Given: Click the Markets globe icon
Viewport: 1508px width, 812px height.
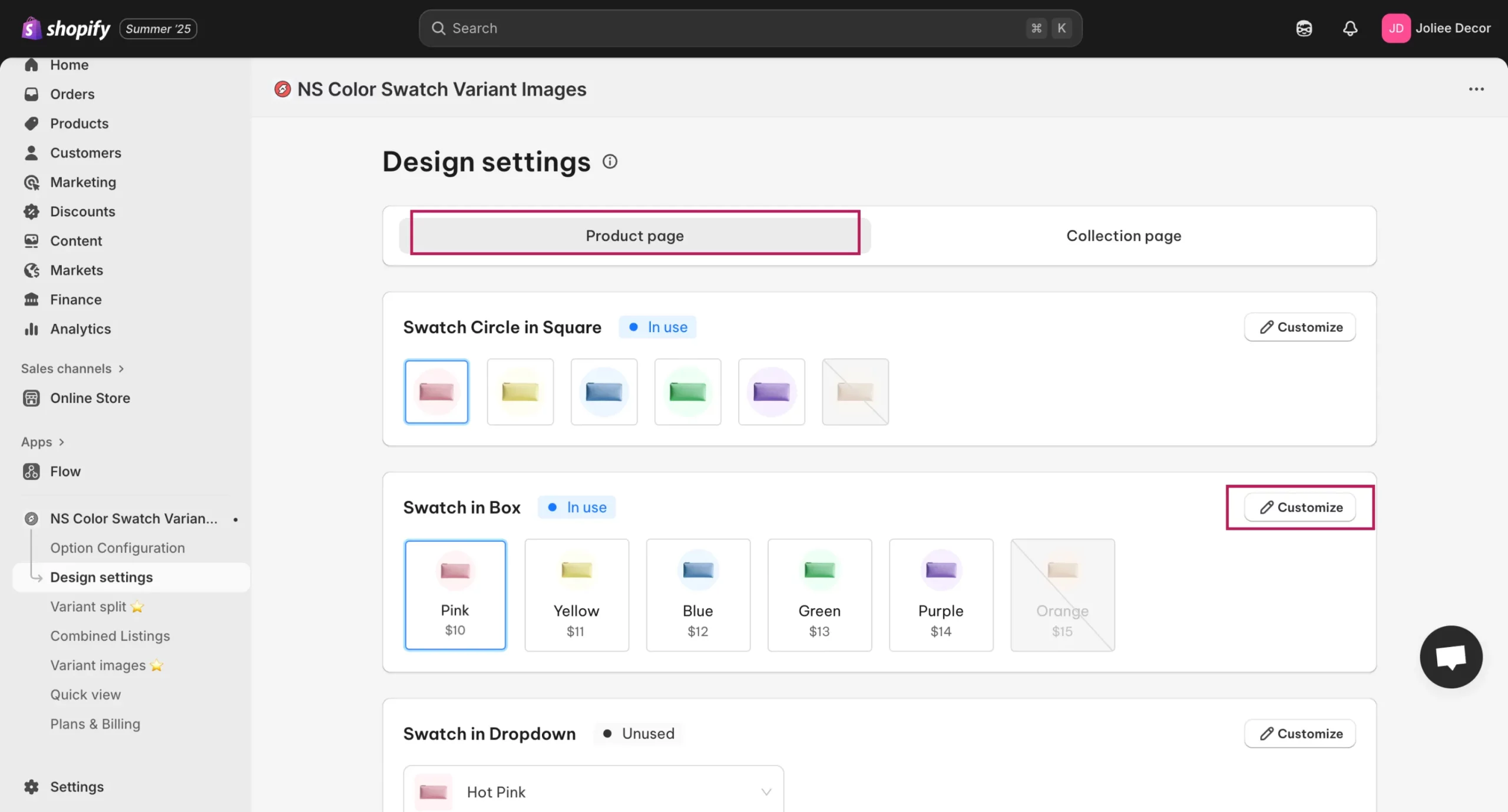Looking at the screenshot, I should (31, 270).
